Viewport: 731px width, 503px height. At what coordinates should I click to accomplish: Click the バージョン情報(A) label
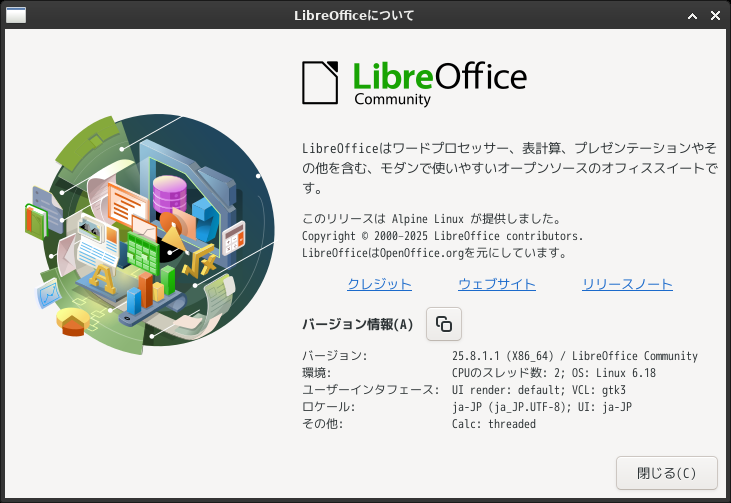[358, 324]
